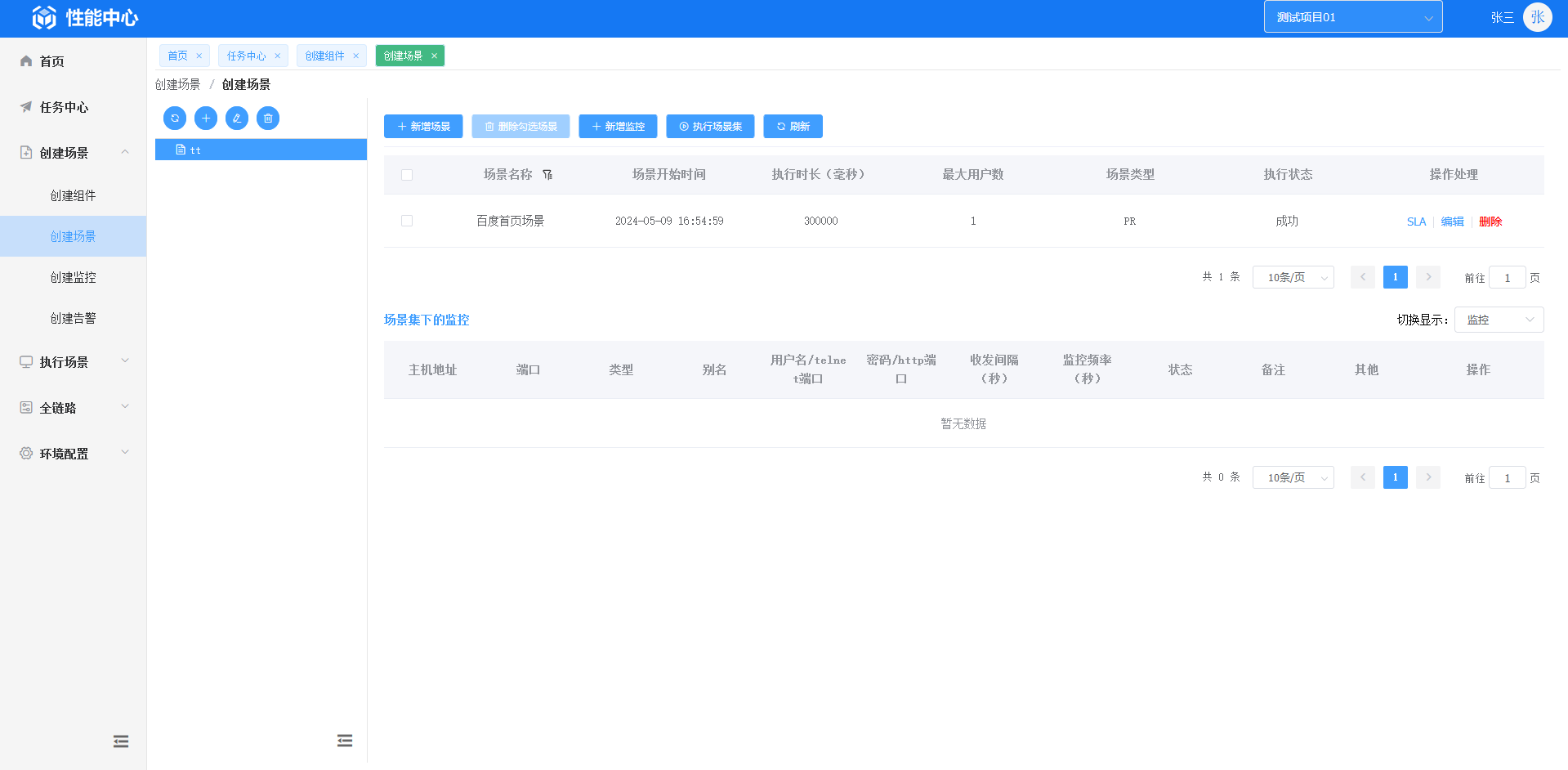Collapse the left sidebar menu icon

[x=121, y=741]
